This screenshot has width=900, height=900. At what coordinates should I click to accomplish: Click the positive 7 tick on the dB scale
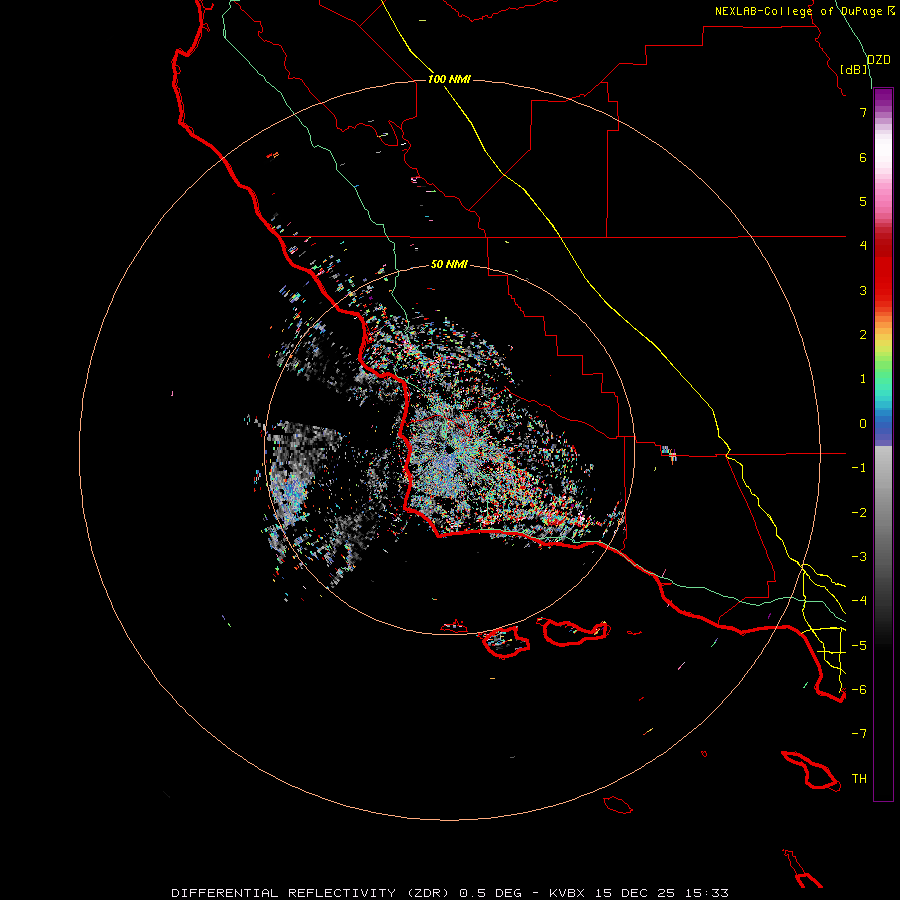[x=863, y=112]
